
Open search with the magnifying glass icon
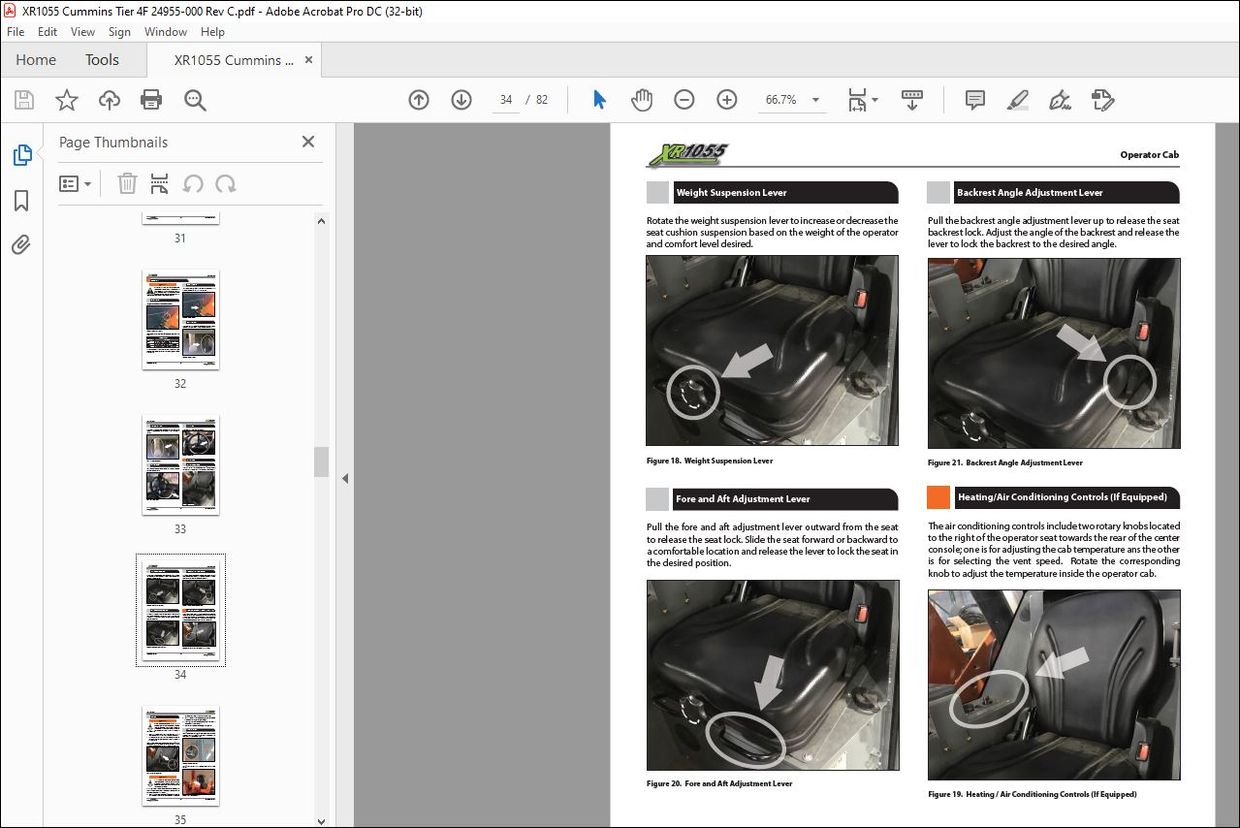tap(195, 99)
